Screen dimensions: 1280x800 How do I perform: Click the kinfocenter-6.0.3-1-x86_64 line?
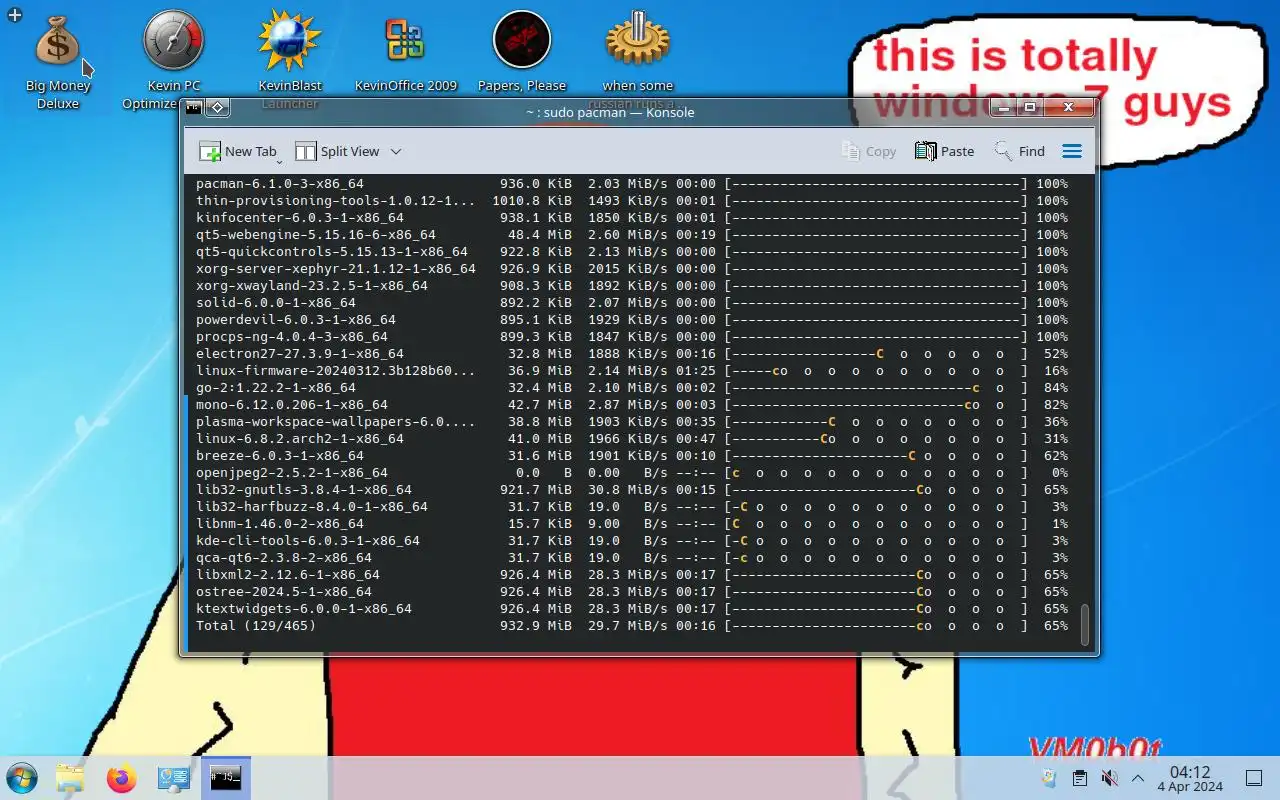[x=632, y=218]
